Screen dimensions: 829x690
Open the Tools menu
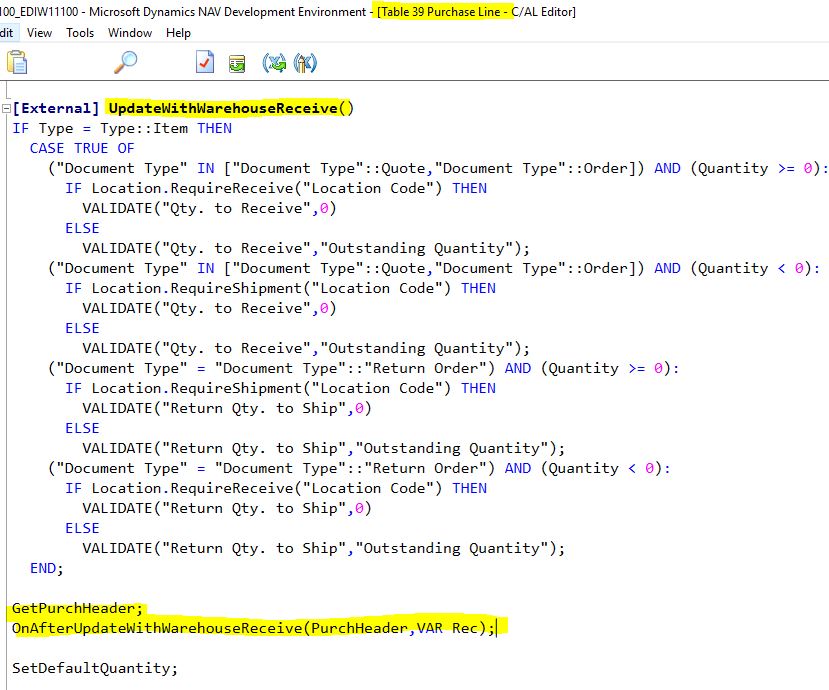pos(82,32)
